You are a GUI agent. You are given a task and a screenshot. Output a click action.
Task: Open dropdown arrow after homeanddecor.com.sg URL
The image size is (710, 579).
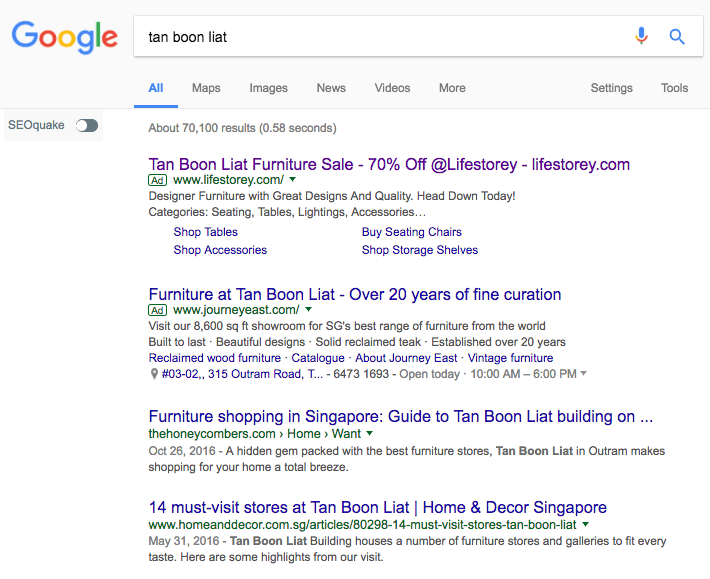click(585, 524)
